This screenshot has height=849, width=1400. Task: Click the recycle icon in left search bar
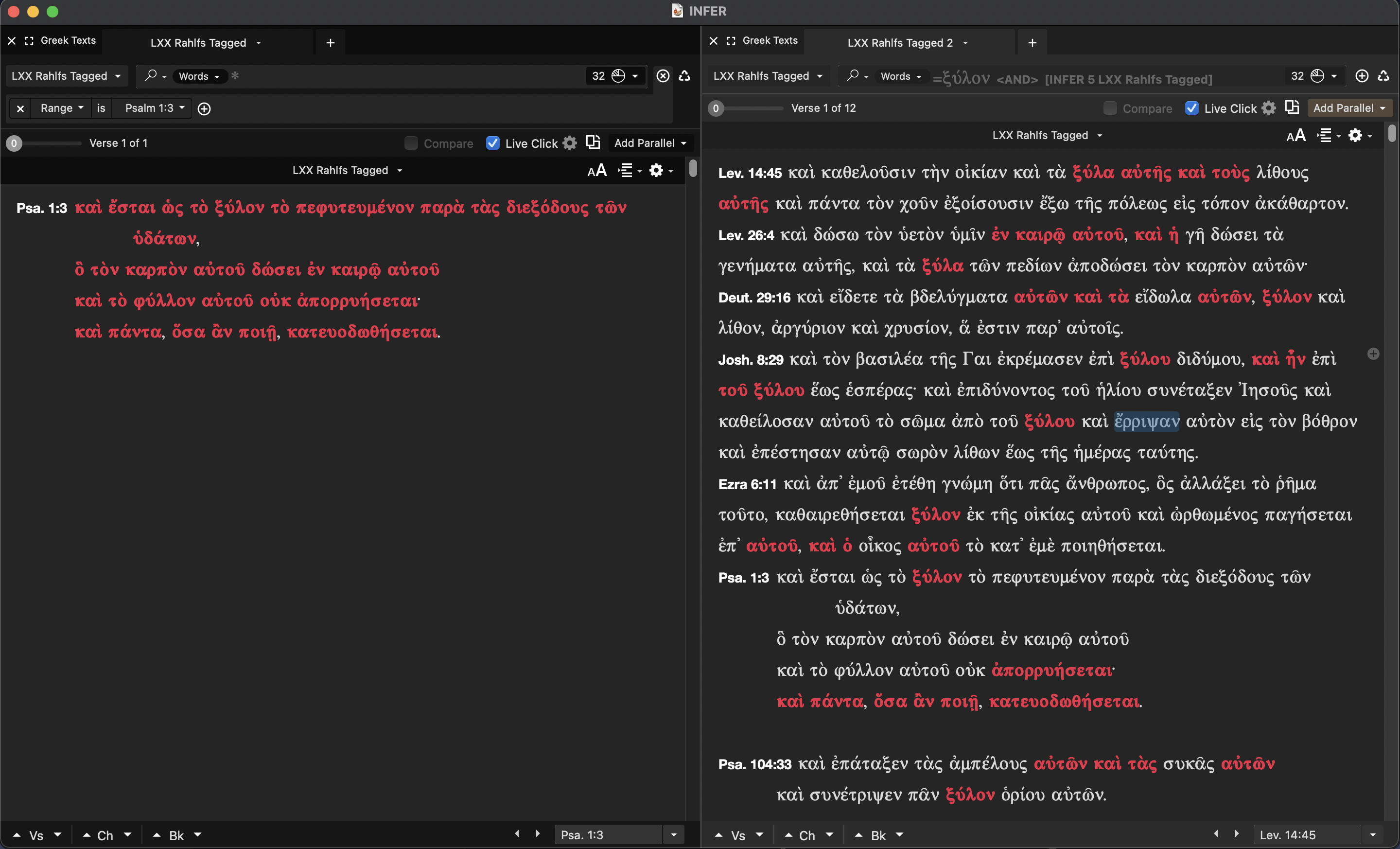(x=684, y=75)
